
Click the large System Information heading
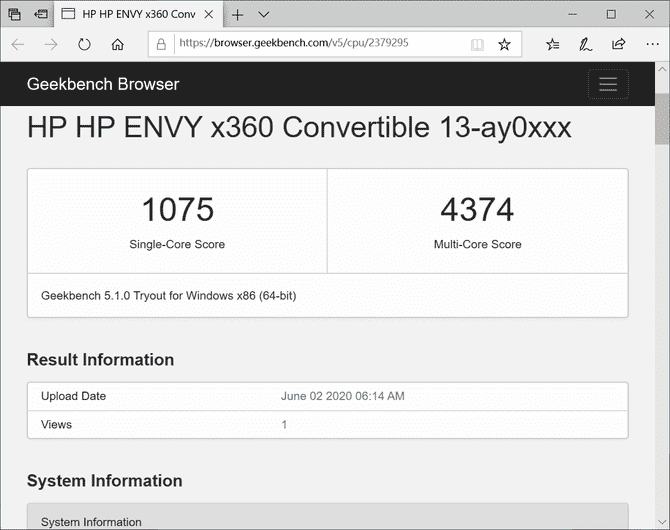coord(105,481)
